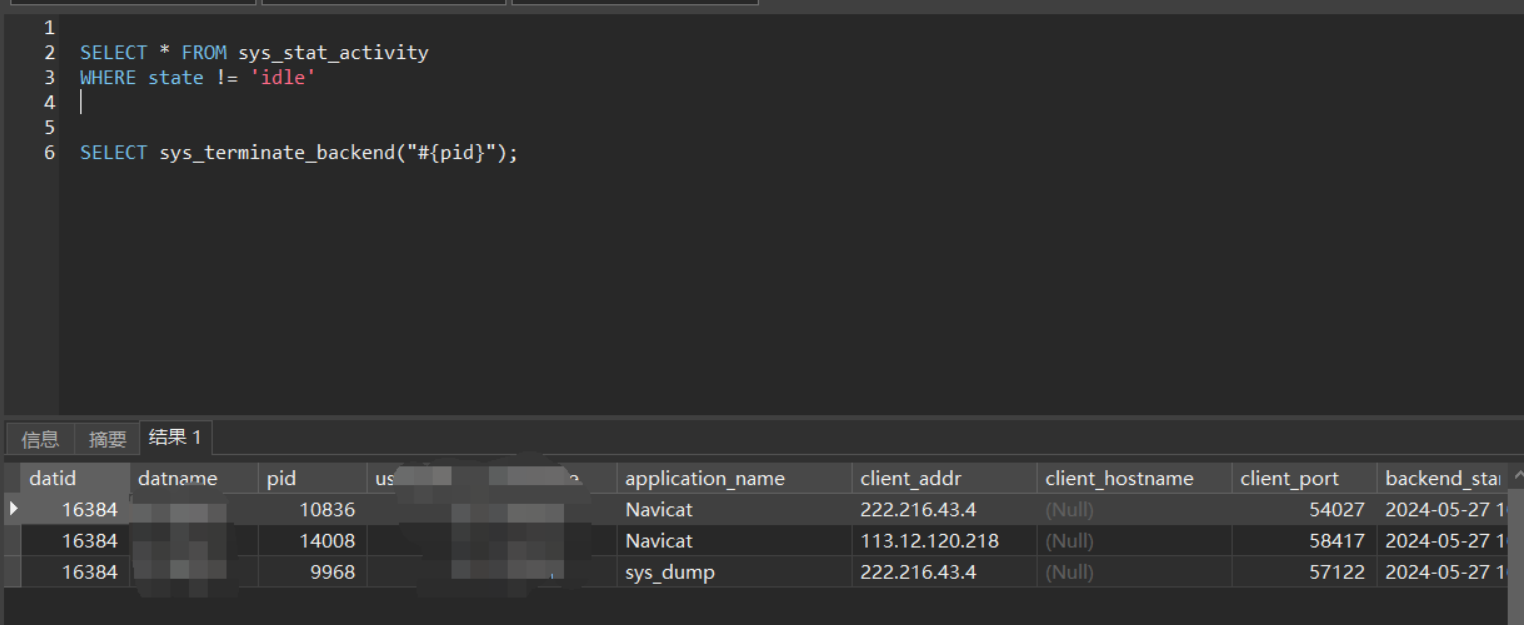
Task: Click the client_addr column header
Action: click(x=944, y=478)
